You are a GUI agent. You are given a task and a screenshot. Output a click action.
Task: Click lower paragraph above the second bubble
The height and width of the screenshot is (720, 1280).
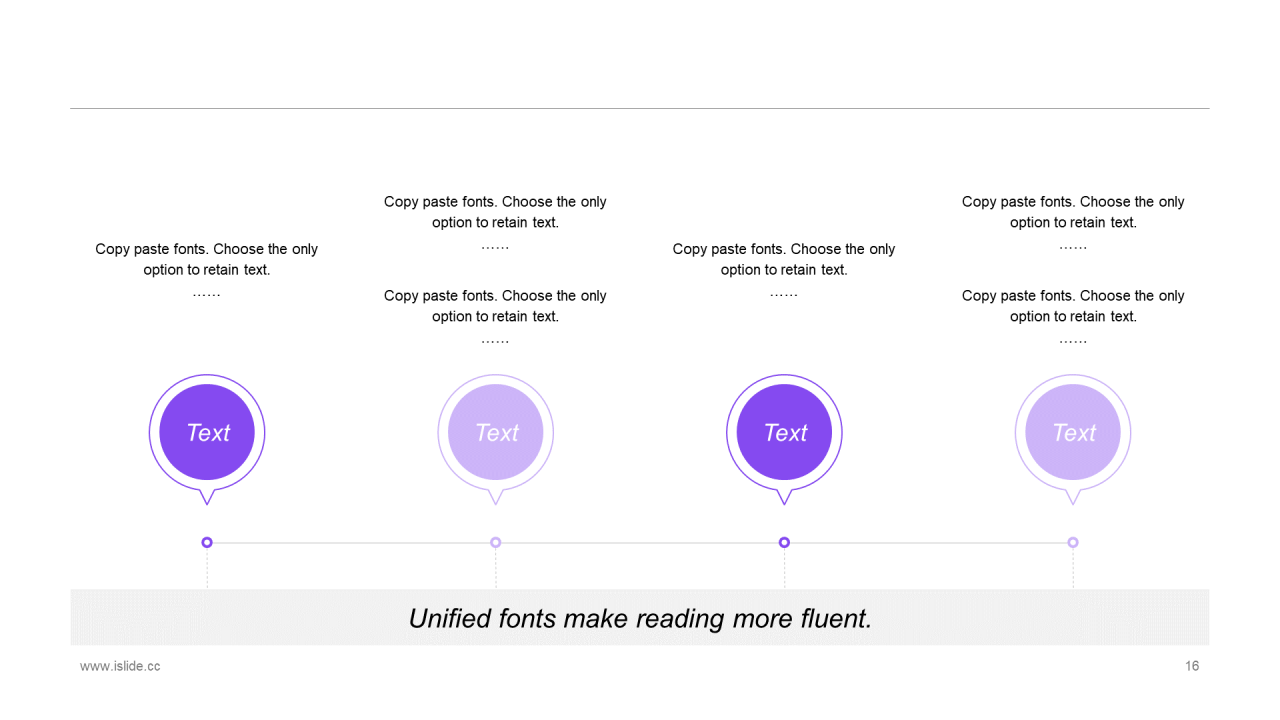(495, 306)
